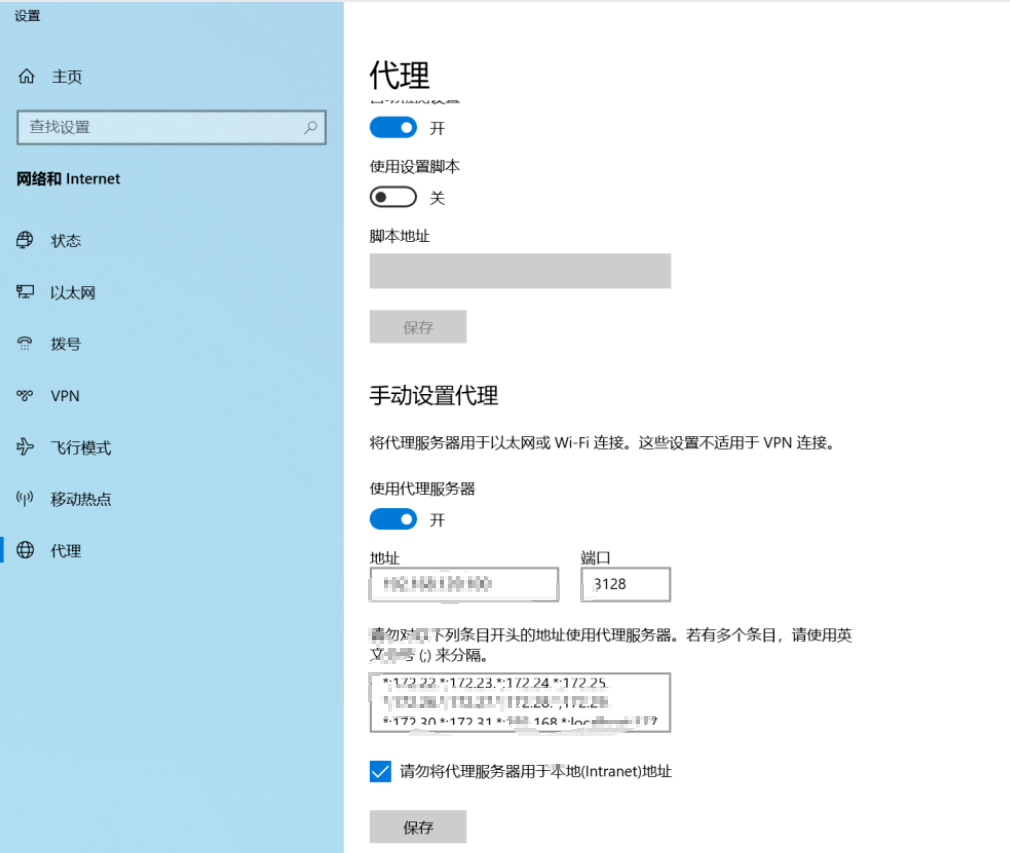
Task: Turn off the automatic detect settings toggle
Action: point(393,128)
